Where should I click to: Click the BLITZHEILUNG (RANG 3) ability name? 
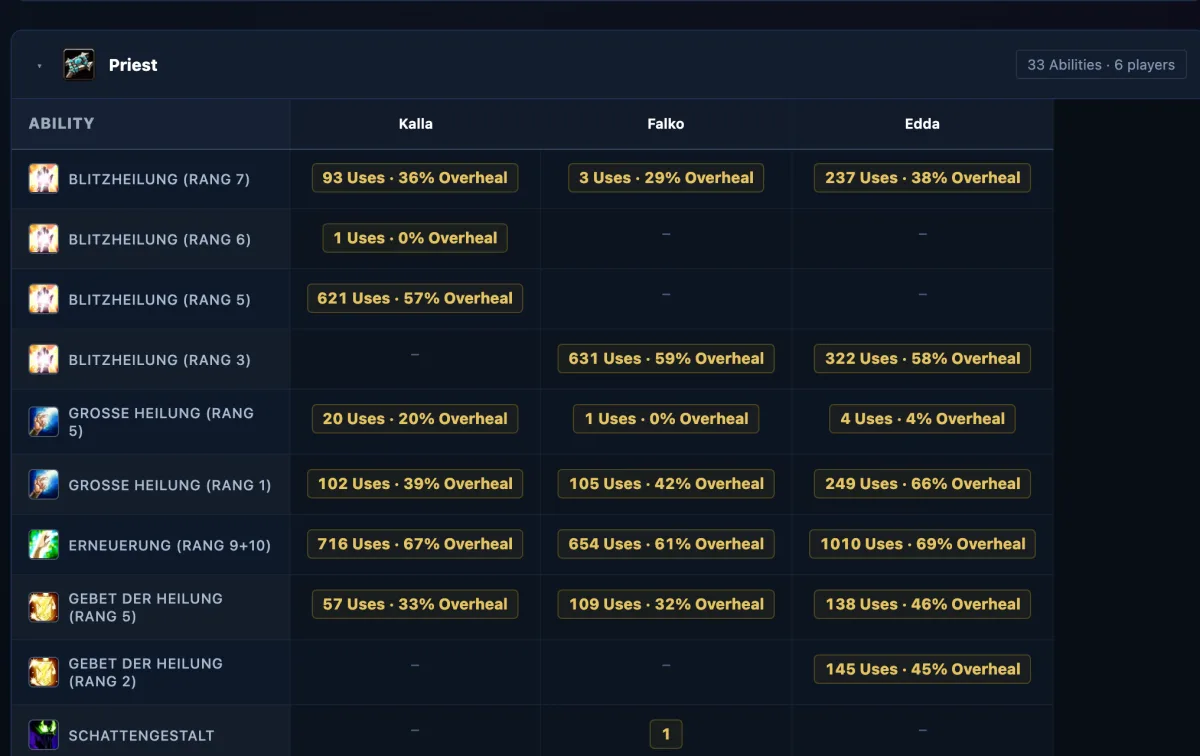click(x=159, y=360)
